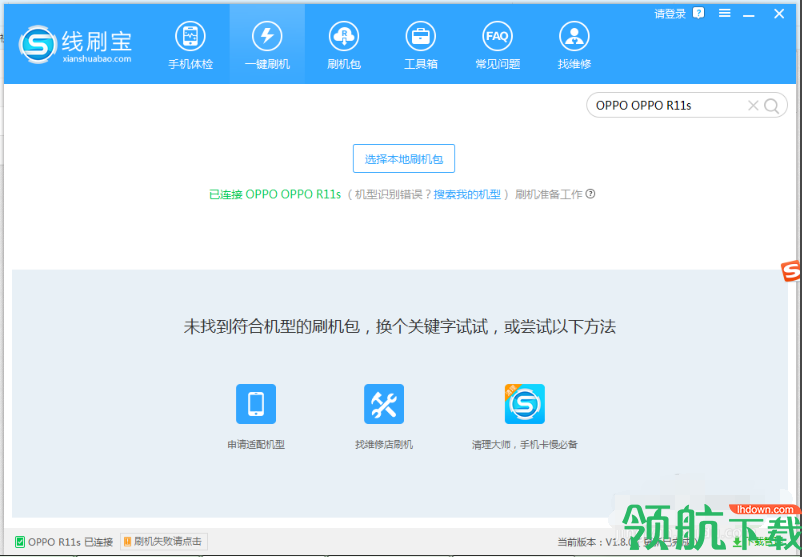Click the 清理大师 app icon
This screenshot has height=557, width=802.
click(x=525, y=404)
